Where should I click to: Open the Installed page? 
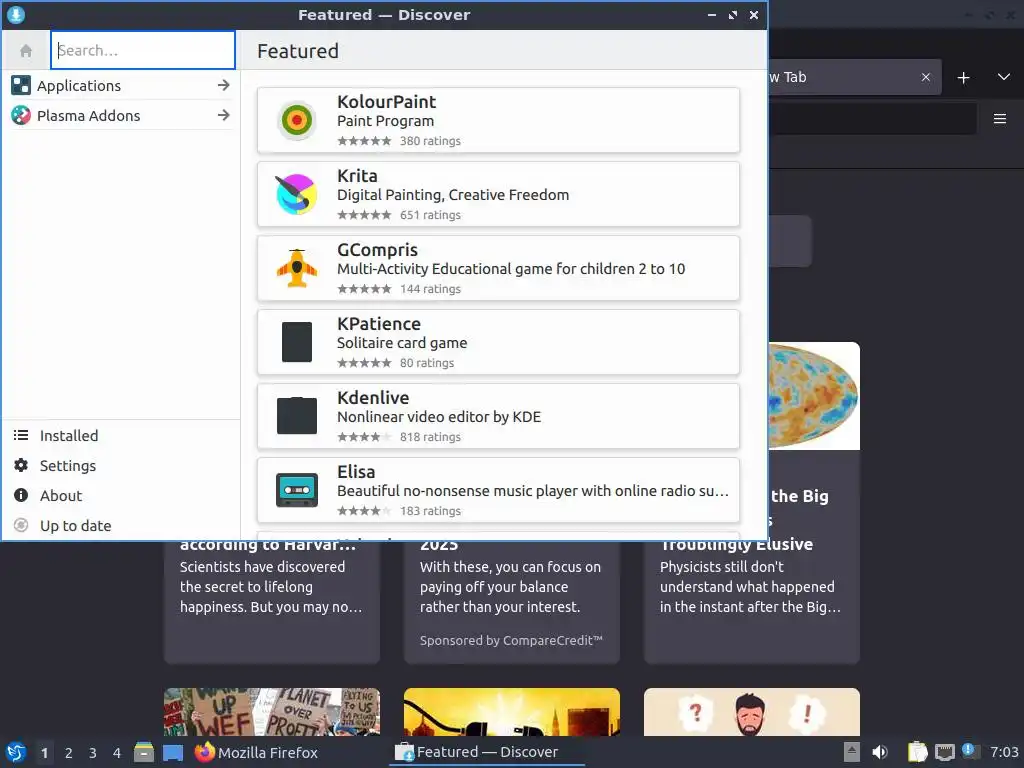[121, 436]
